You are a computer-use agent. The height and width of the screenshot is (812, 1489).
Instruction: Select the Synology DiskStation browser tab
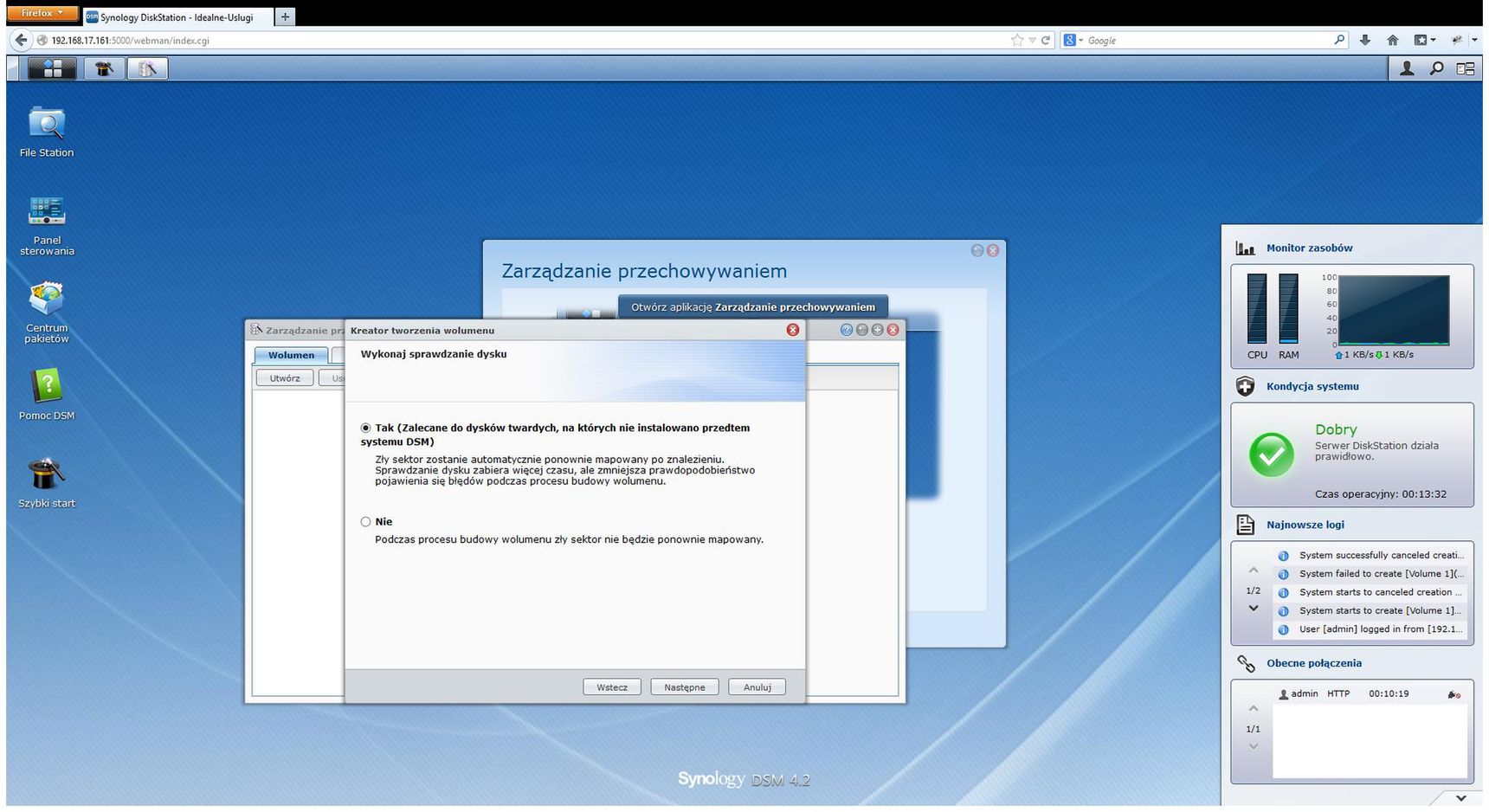(x=177, y=16)
